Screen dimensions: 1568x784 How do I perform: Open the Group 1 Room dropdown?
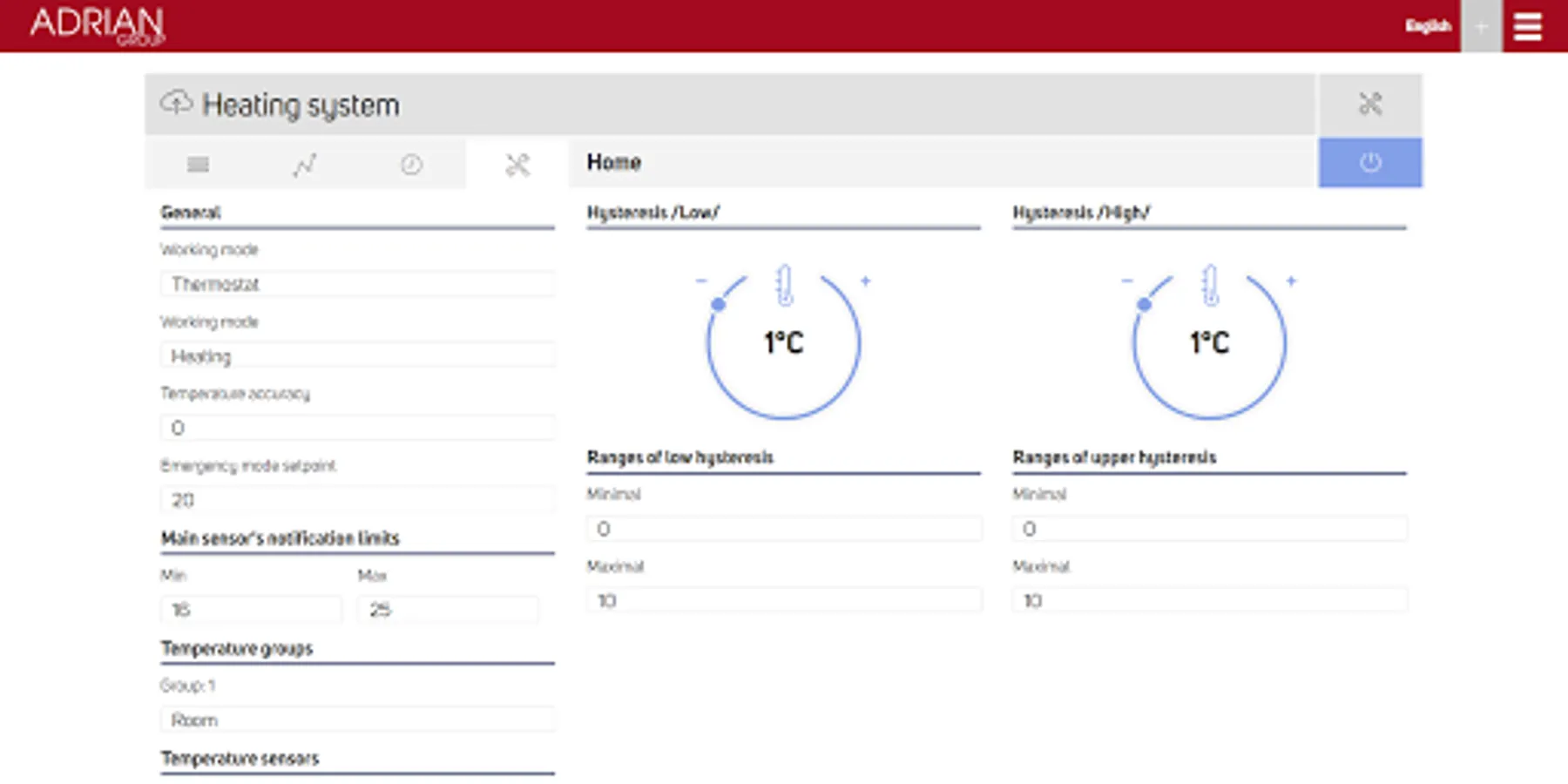tap(357, 720)
